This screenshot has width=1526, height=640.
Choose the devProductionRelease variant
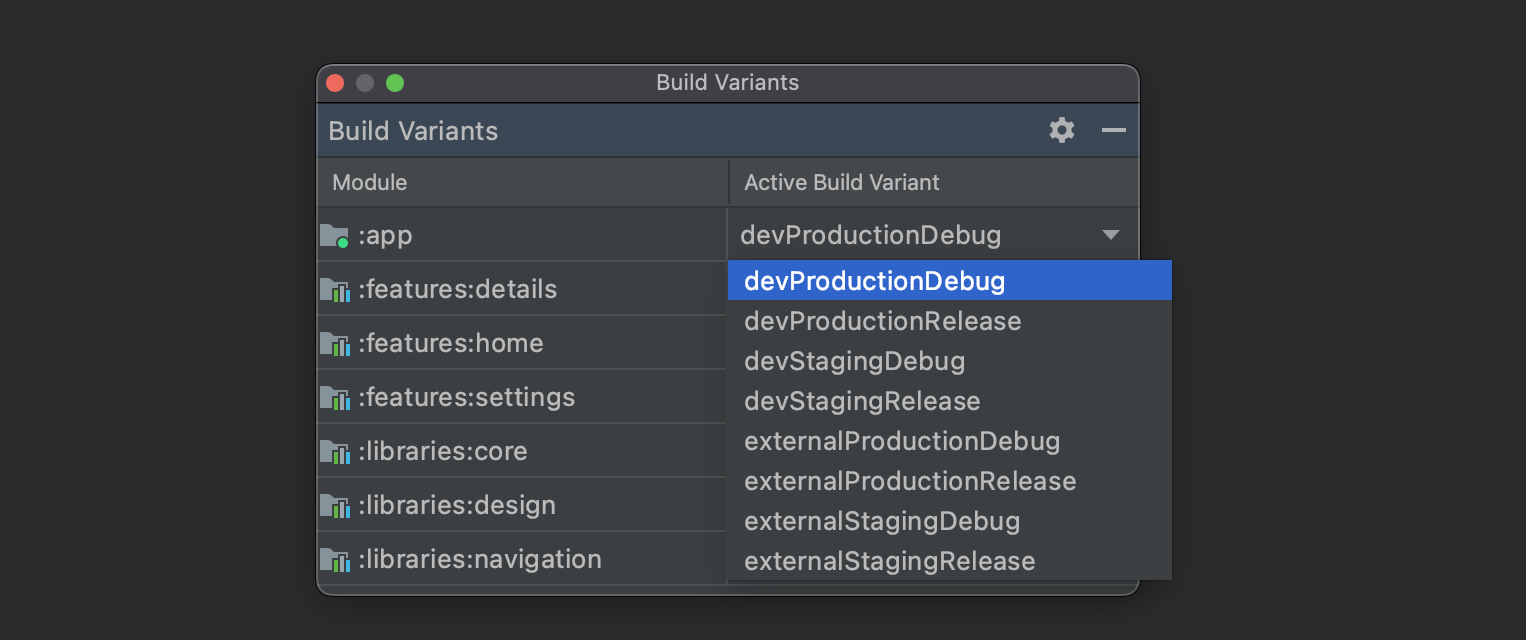coord(883,321)
